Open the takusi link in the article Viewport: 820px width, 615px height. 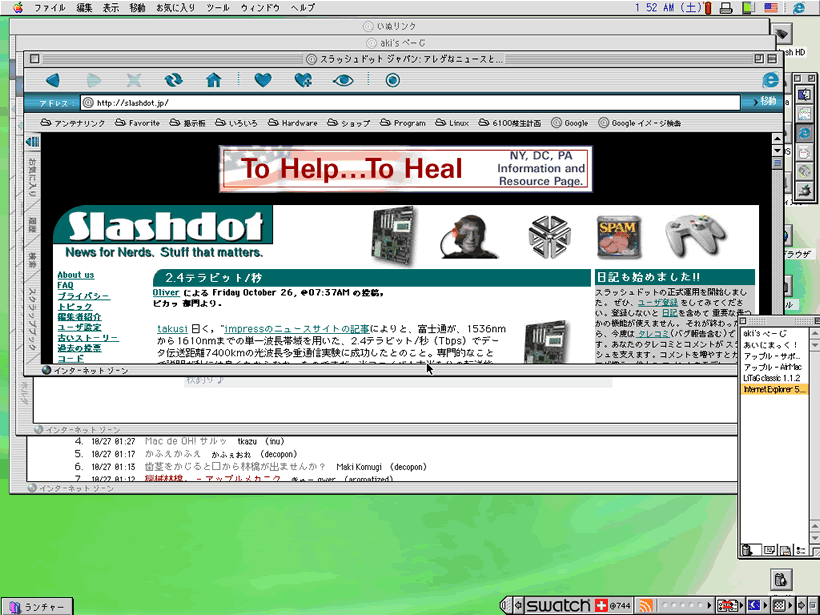(172, 328)
